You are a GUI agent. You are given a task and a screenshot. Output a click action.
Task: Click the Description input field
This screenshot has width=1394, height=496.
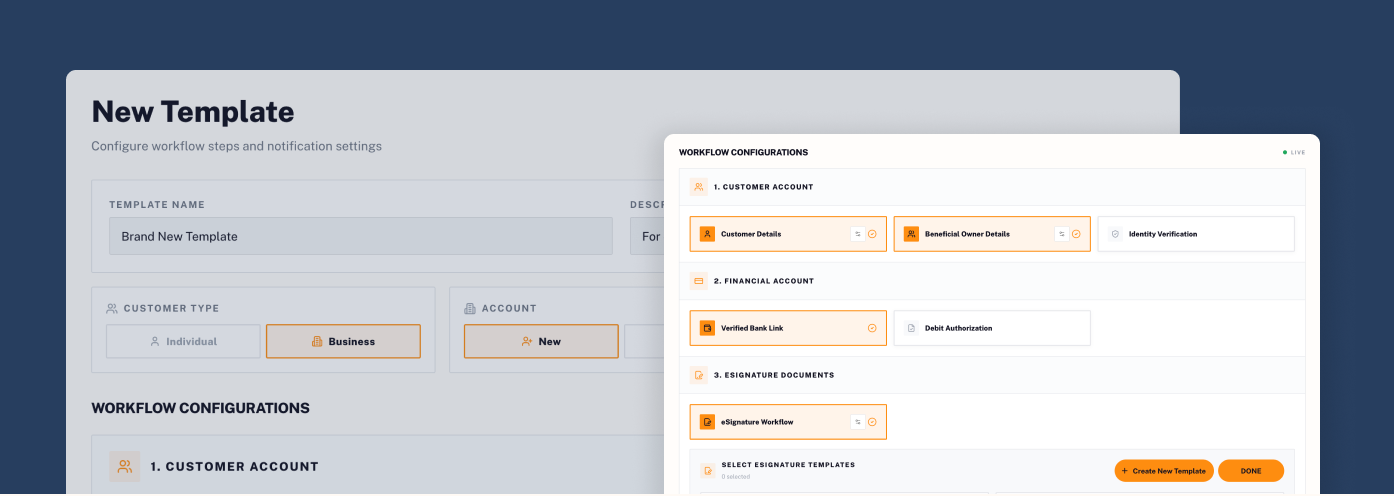(x=647, y=236)
